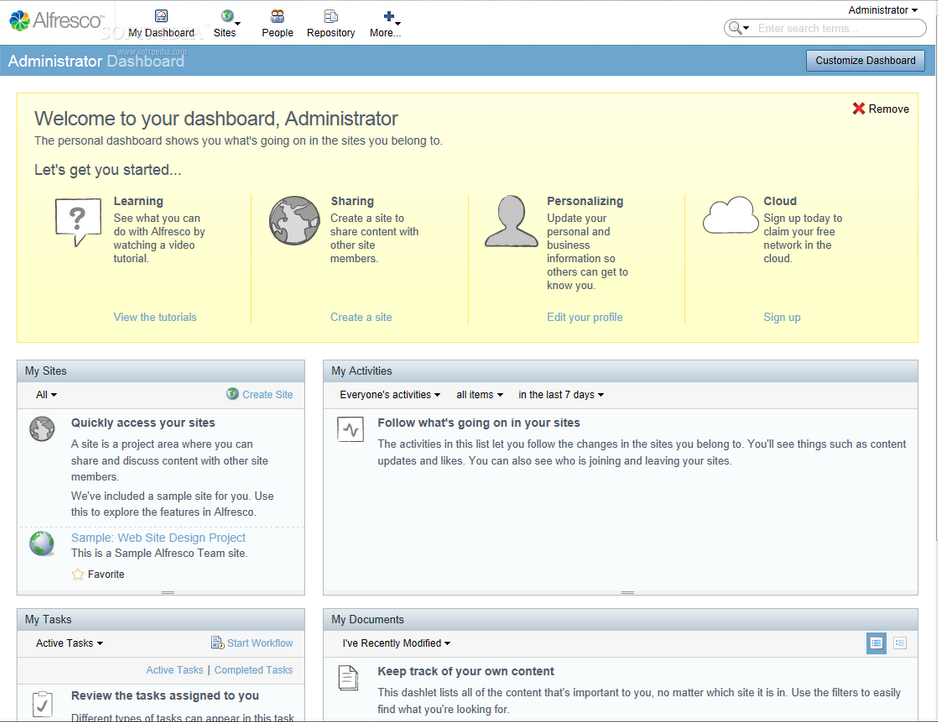Expand the Active Tasks filter dropdown

pyautogui.click(x=69, y=643)
